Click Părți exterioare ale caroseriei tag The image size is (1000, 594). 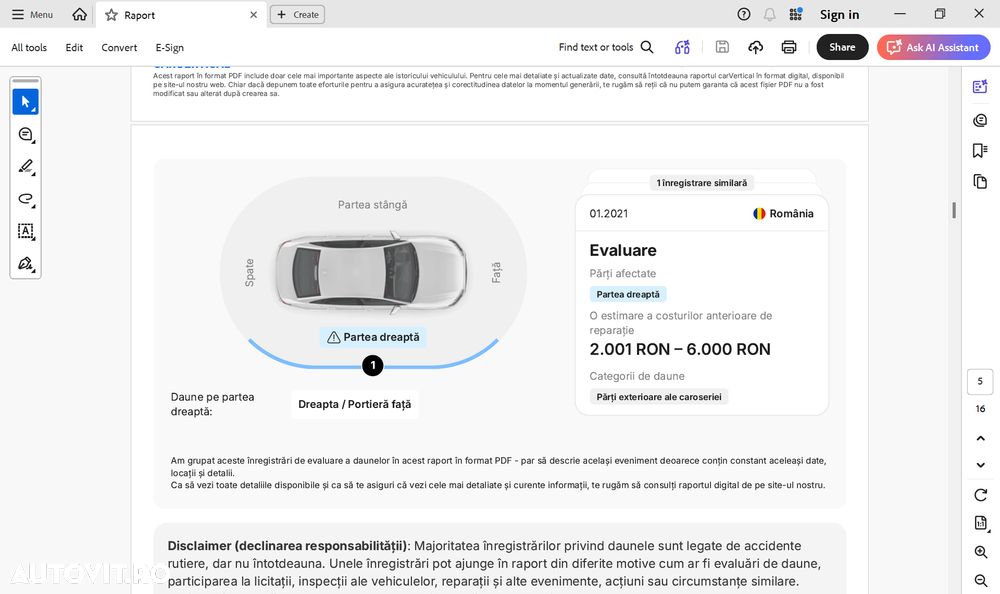[x=659, y=397]
